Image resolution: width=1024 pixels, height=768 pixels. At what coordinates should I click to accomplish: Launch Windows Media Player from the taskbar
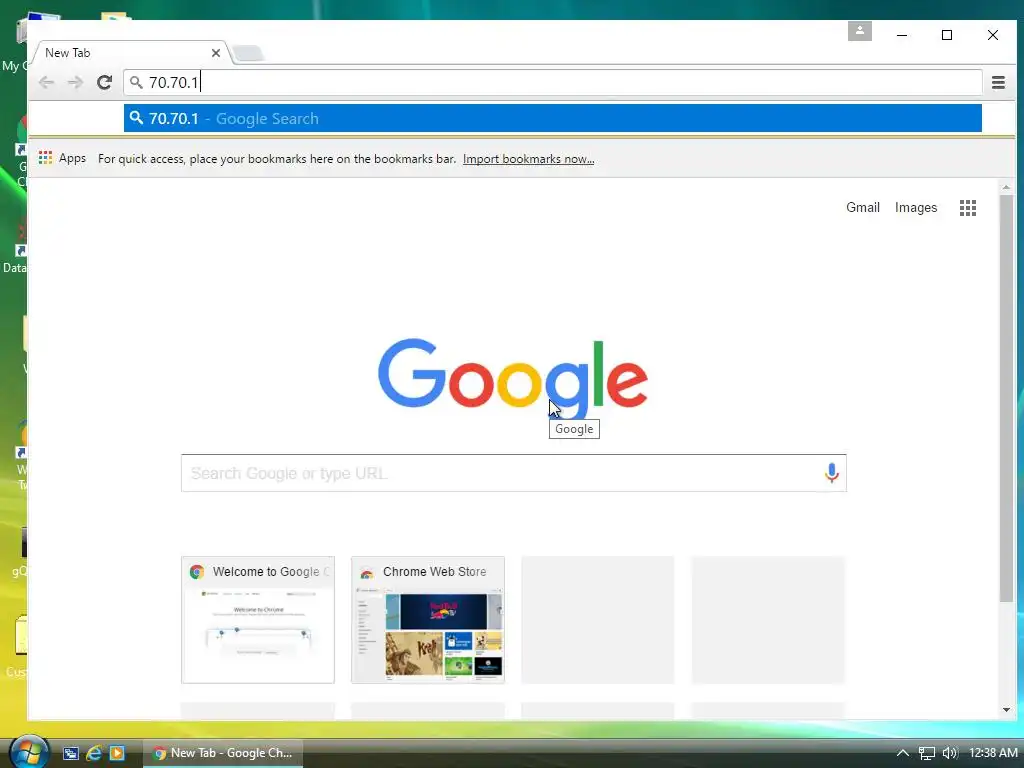117,753
